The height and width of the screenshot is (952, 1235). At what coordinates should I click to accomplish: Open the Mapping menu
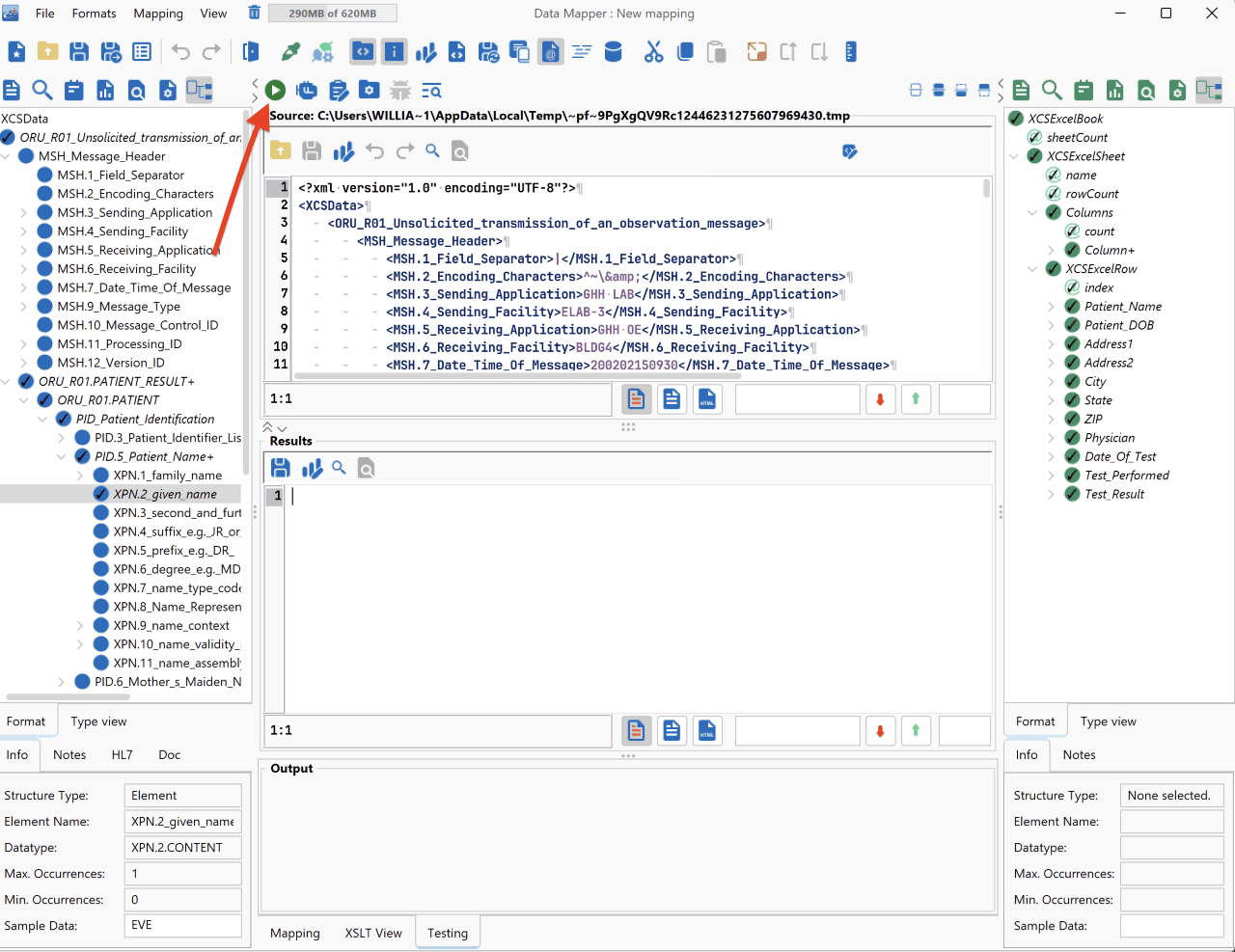click(158, 14)
